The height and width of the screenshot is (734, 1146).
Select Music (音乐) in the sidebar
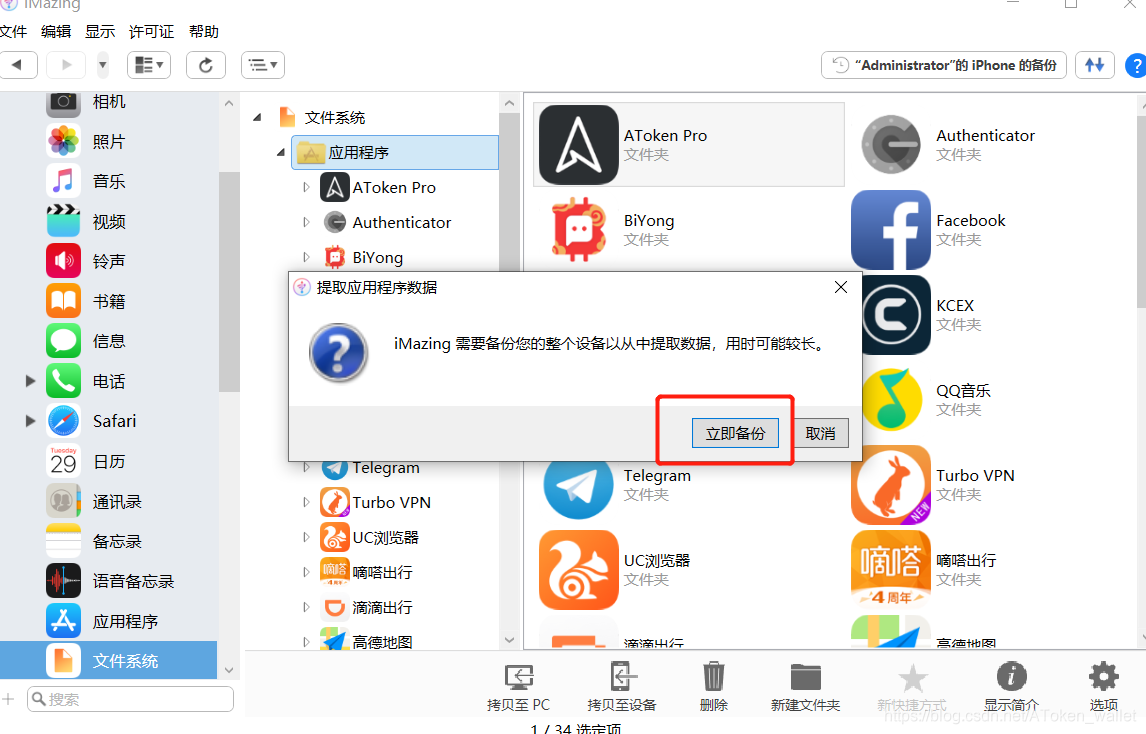tap(110, 181)
